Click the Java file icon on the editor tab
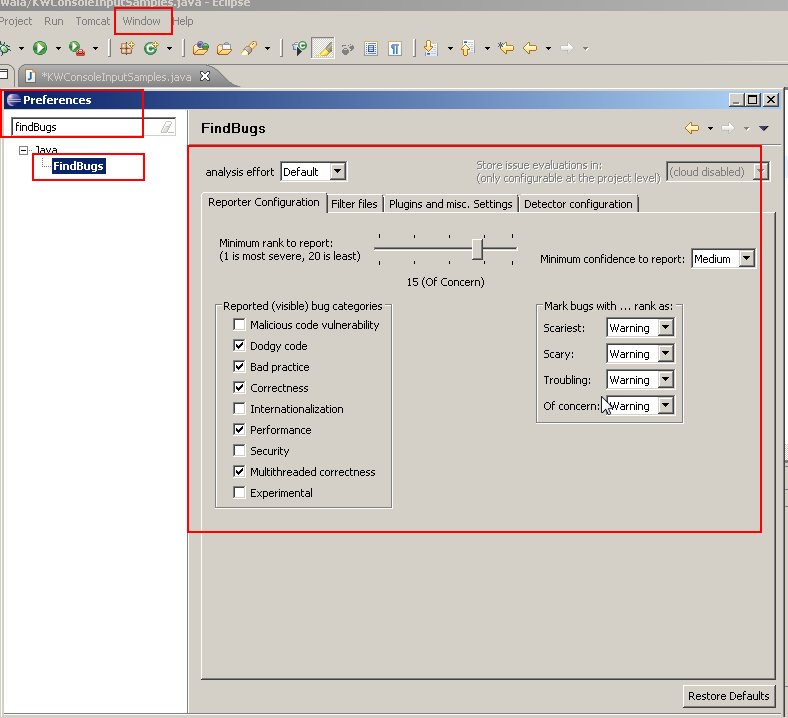This screenshot has width=788, height=718. (31, 76)
